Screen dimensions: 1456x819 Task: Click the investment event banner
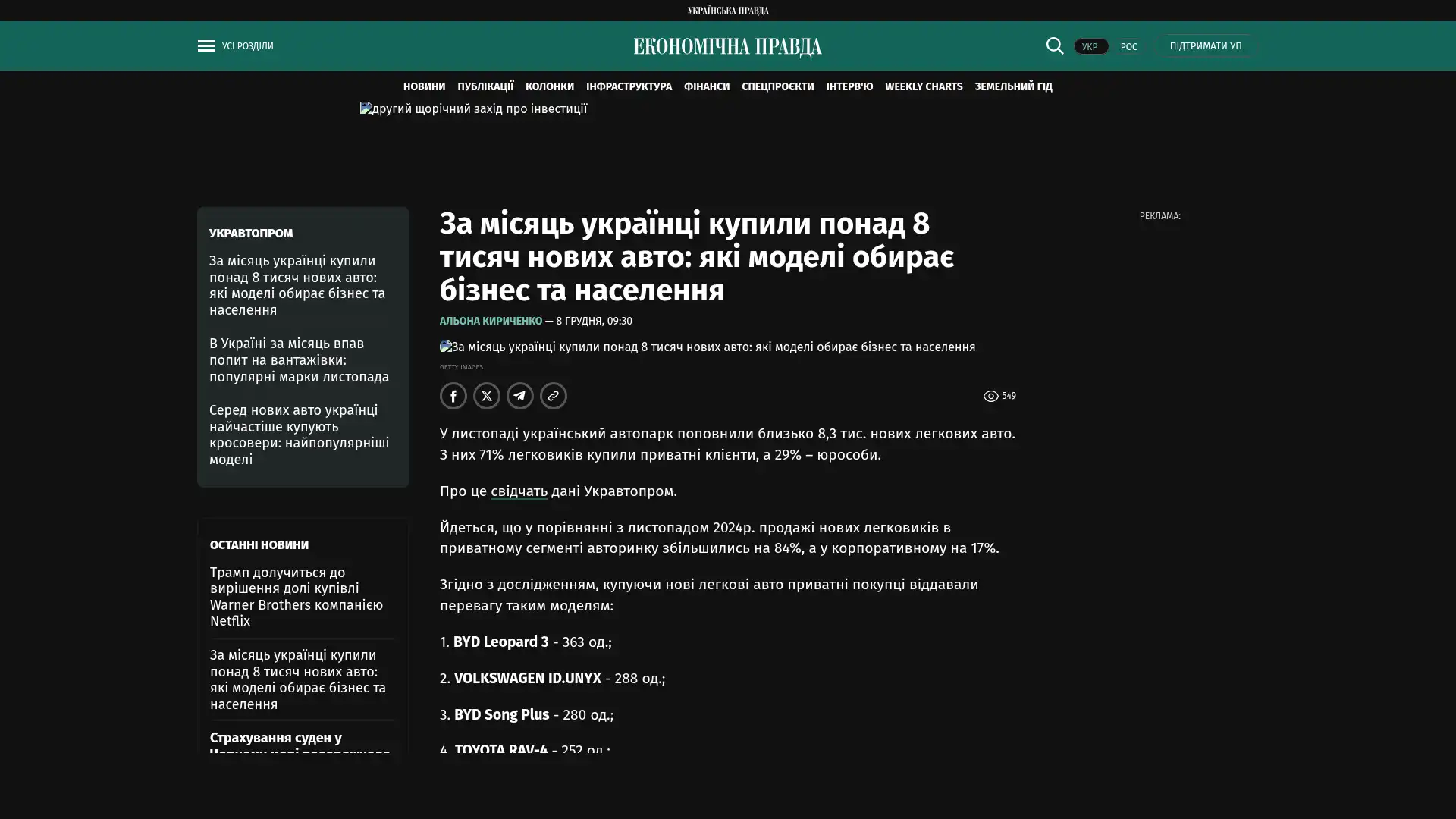point(473,109)
